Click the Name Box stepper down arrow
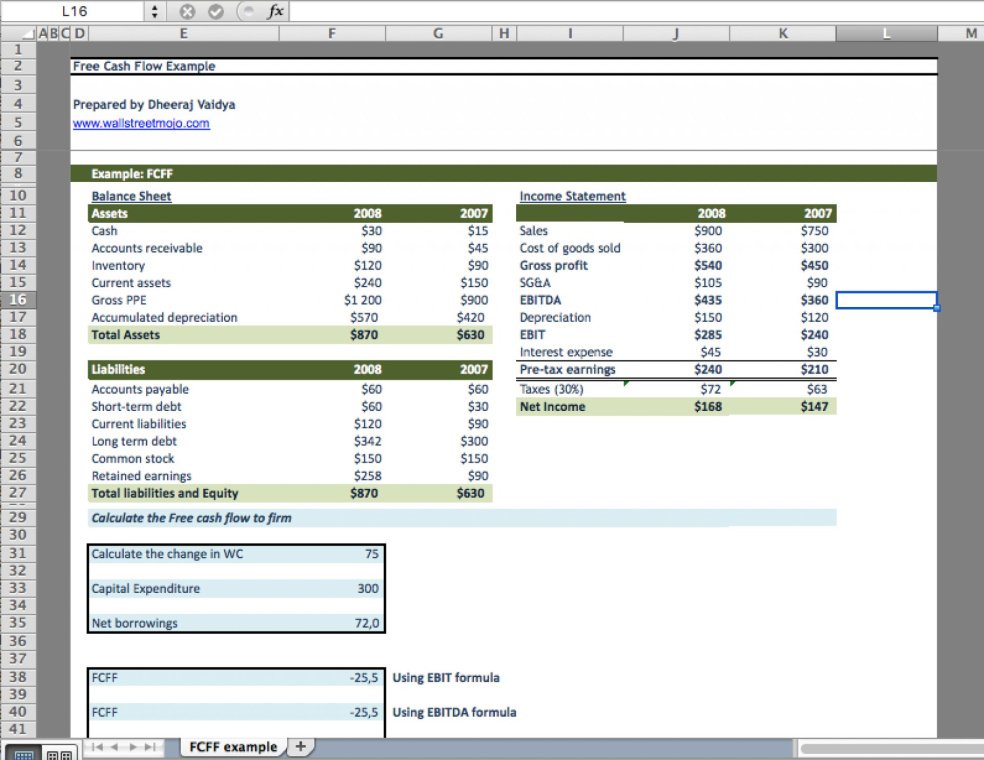The height and width of the screenshot is (760, 984). [x=154, y=15]
